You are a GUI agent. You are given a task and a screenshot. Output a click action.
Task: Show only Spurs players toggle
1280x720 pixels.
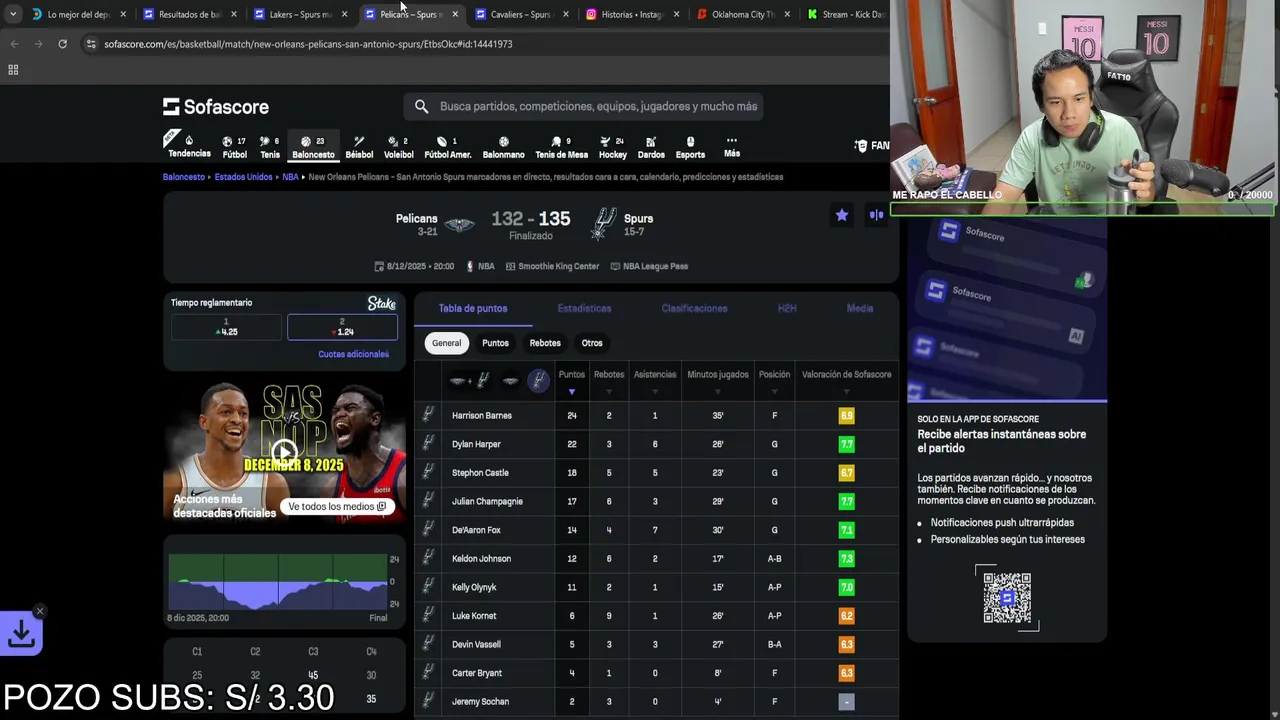[538, 381]
